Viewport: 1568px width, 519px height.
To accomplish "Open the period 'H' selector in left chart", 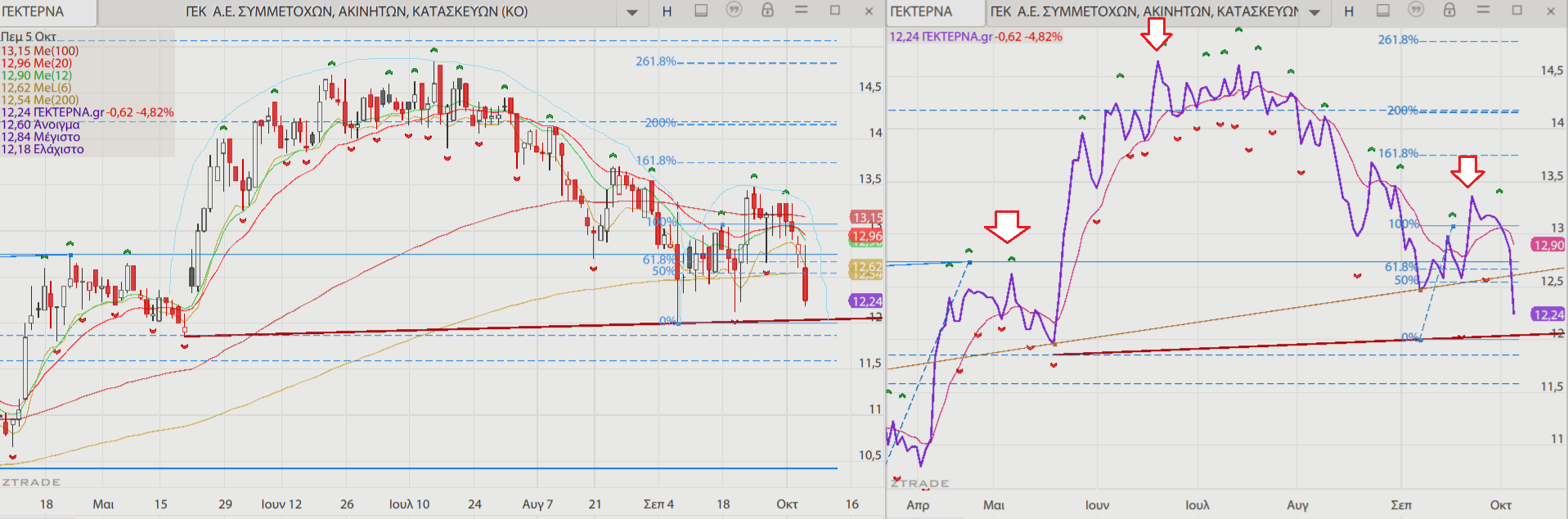I will click(x=667, y=11).
